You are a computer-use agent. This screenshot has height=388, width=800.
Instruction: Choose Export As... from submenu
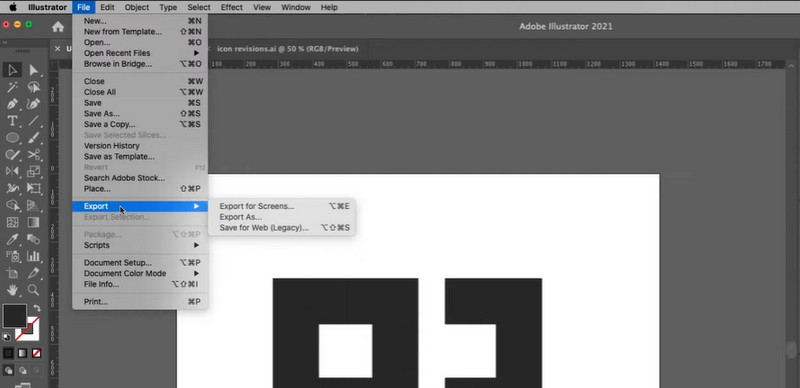point(282,217)
